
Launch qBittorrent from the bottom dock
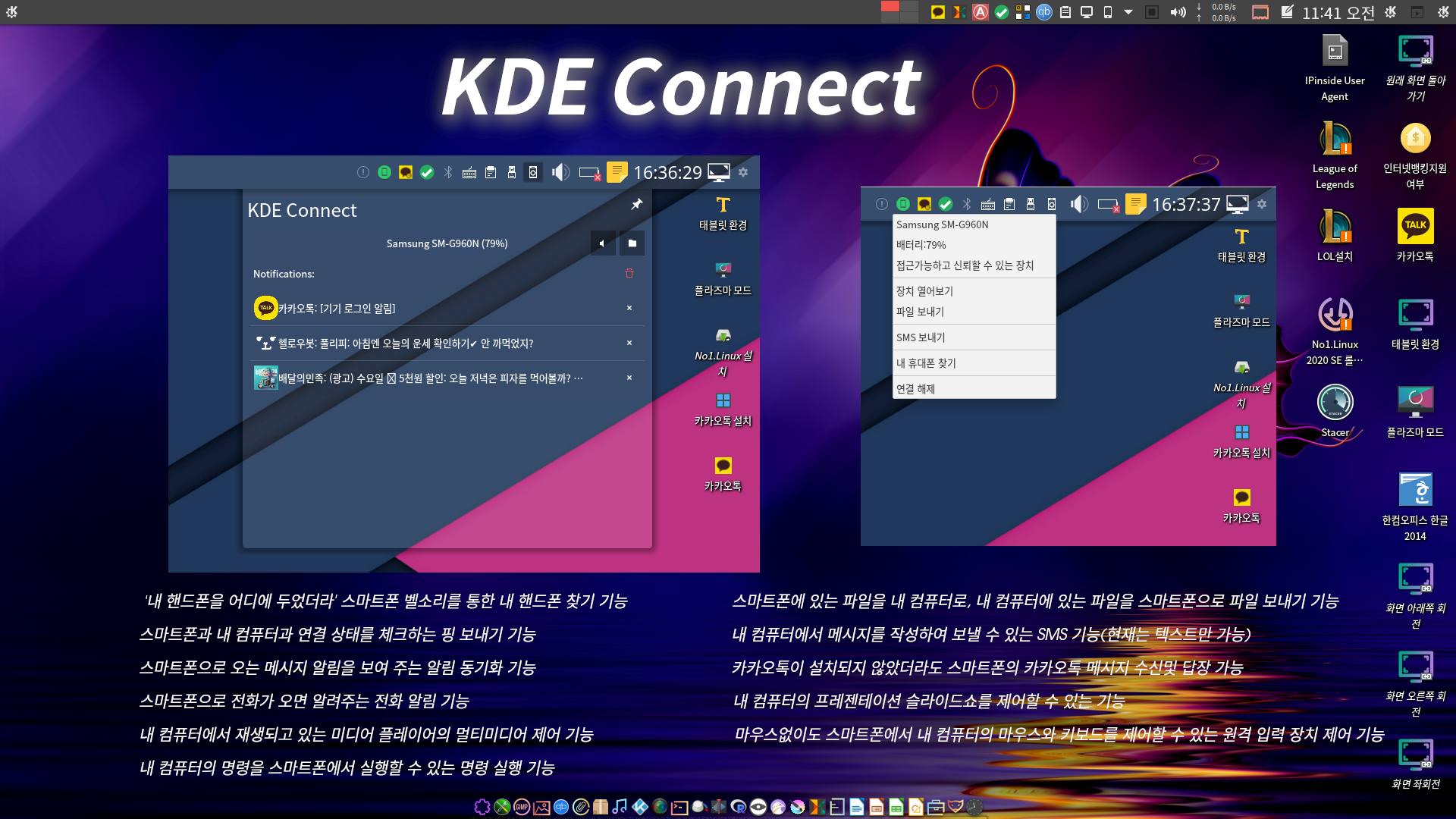[x=561, y=807]
